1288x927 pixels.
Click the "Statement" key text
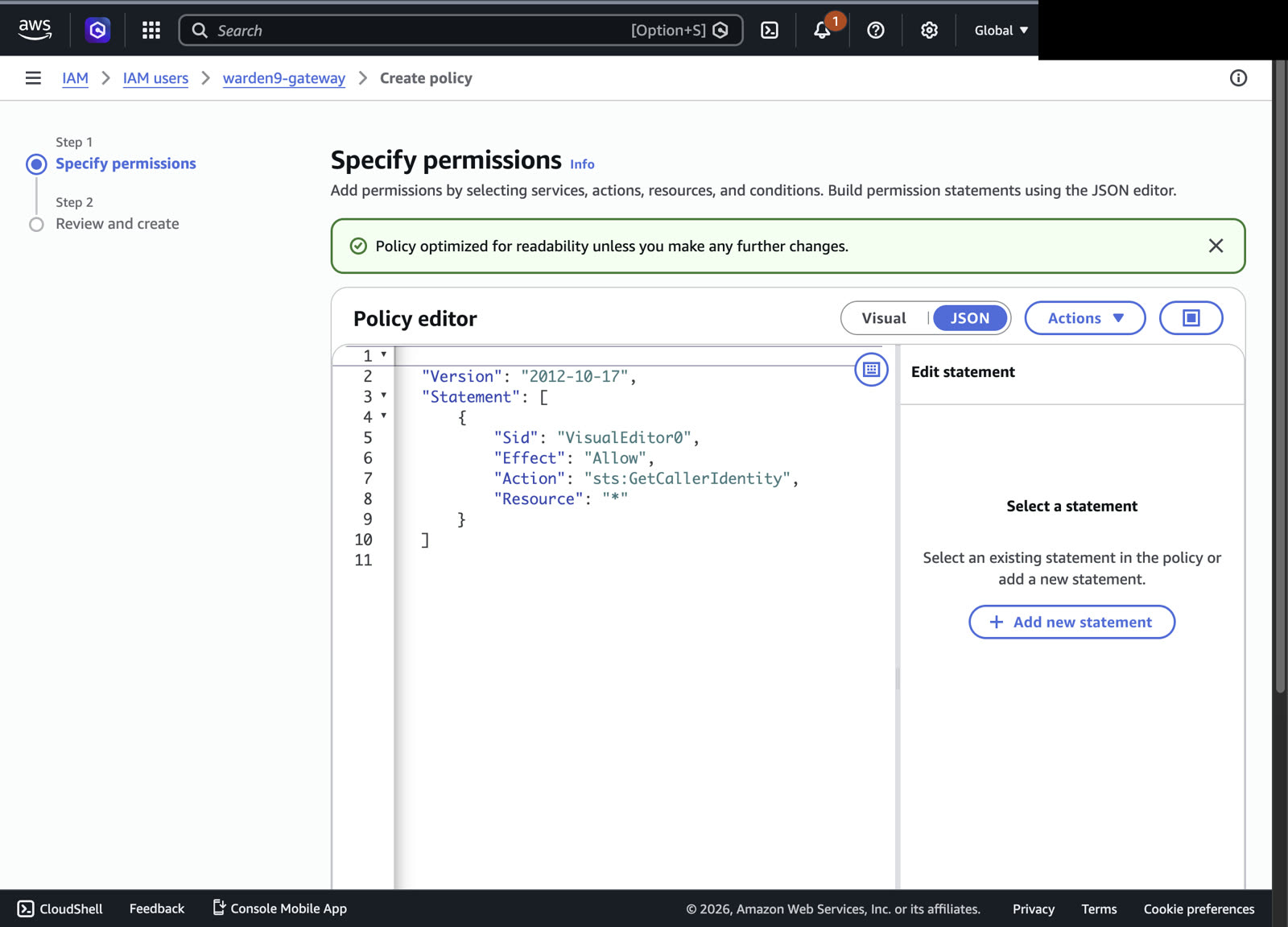[x=471, y=397]
